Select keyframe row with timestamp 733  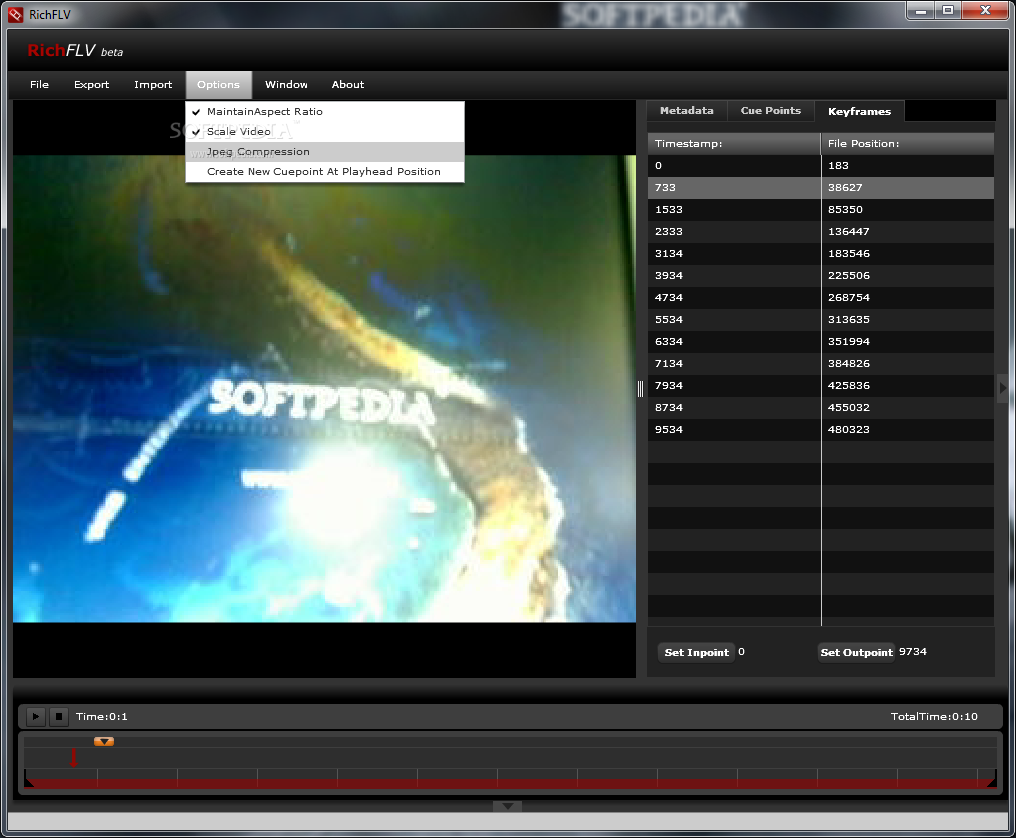point(821,187)
